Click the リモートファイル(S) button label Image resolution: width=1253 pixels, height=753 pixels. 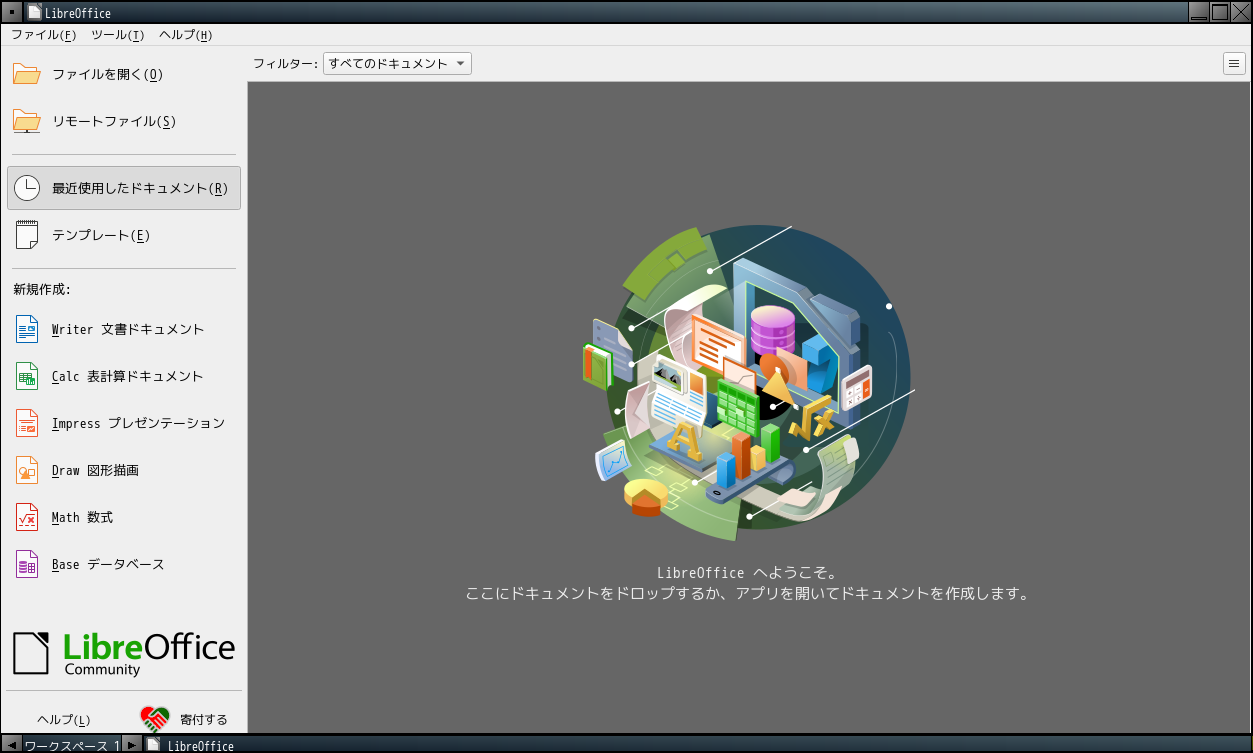click(x=114, y=121)
